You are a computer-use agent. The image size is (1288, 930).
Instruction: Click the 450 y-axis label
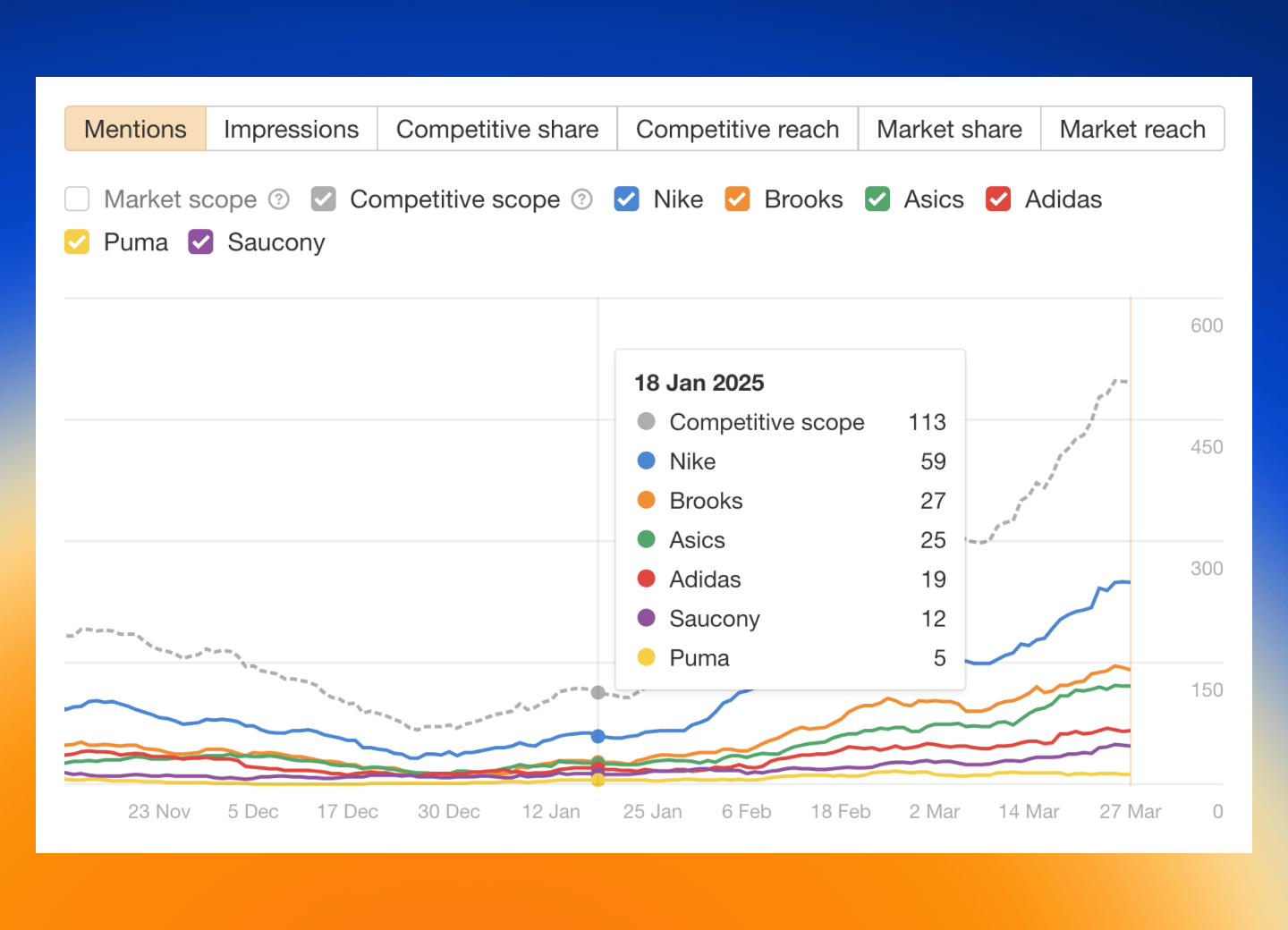pyautogui.click(x=1207, y=447)
